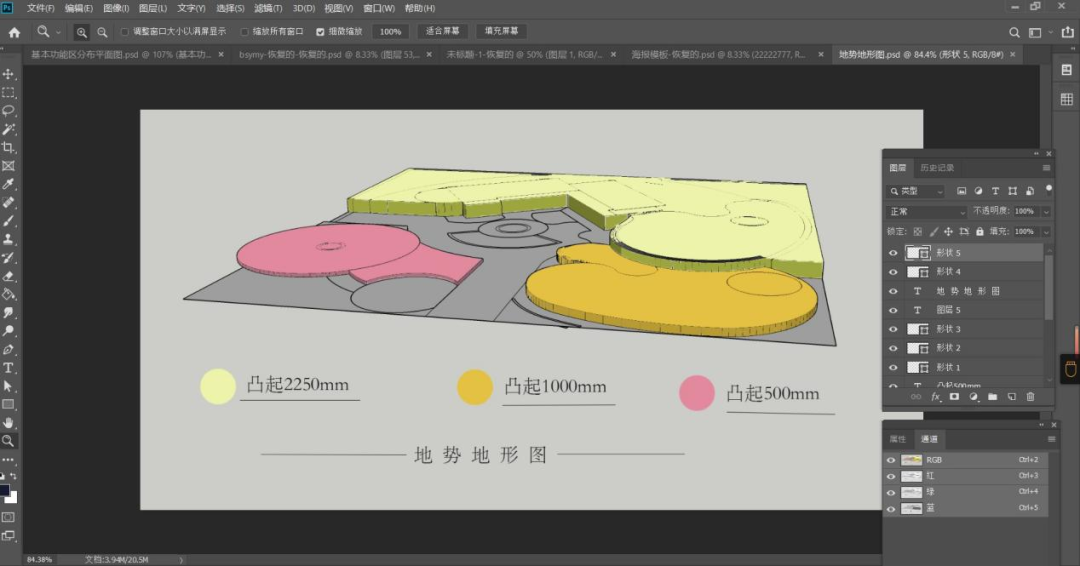Screen dimensions: 1080x566
Task: Select the Move tool
Action: pyautogui.click(x=8, y=74)
